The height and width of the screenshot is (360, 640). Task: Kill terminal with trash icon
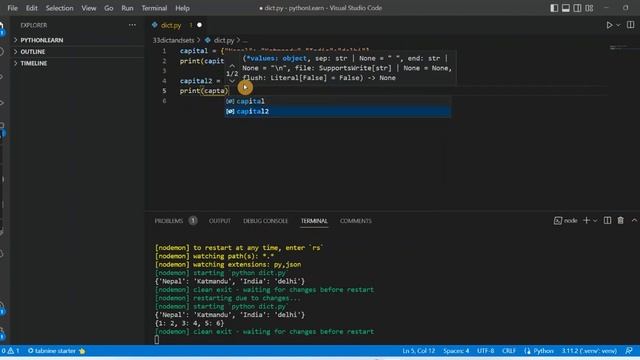pyautogui.click(x=620, y=220)
